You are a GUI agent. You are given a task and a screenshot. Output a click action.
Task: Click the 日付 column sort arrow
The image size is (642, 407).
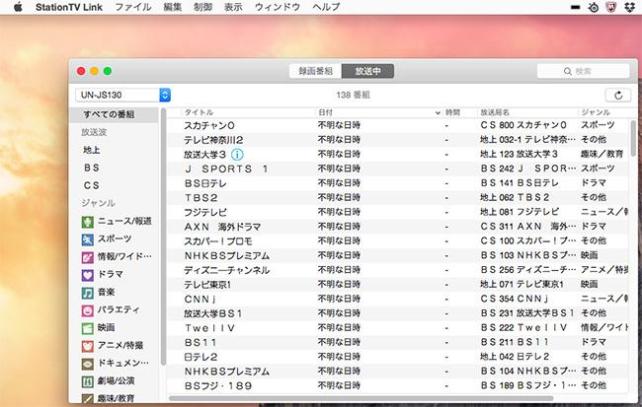click(437, 112)
